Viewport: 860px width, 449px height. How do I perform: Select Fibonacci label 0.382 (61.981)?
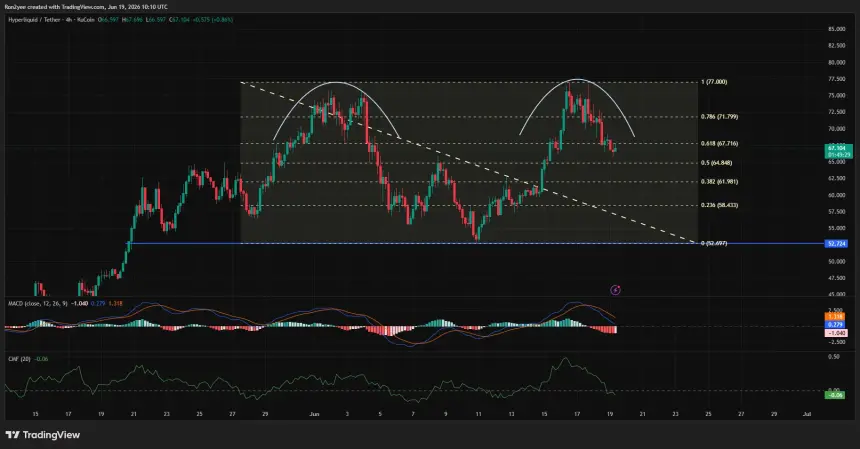(x=719, y=181)
